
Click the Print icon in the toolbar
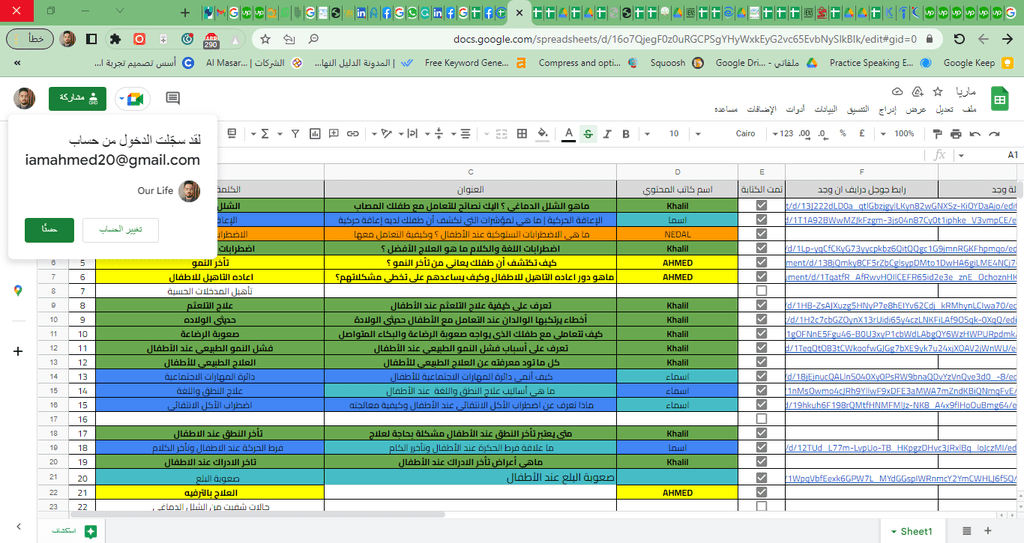pos(956,134)
